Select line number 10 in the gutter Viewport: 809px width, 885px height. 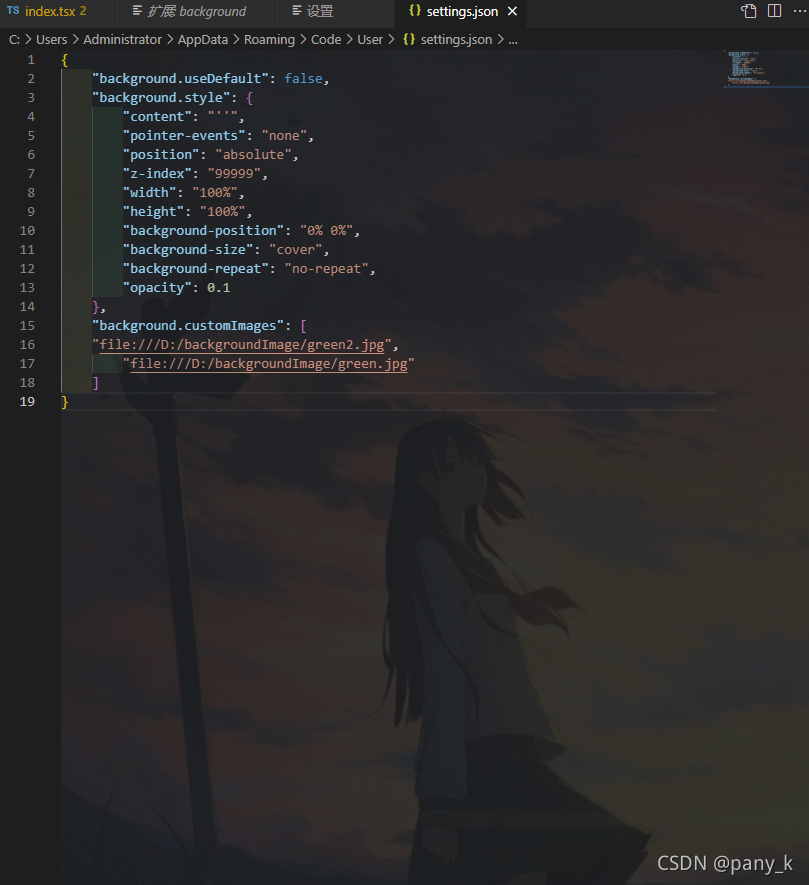pos(27,230)
